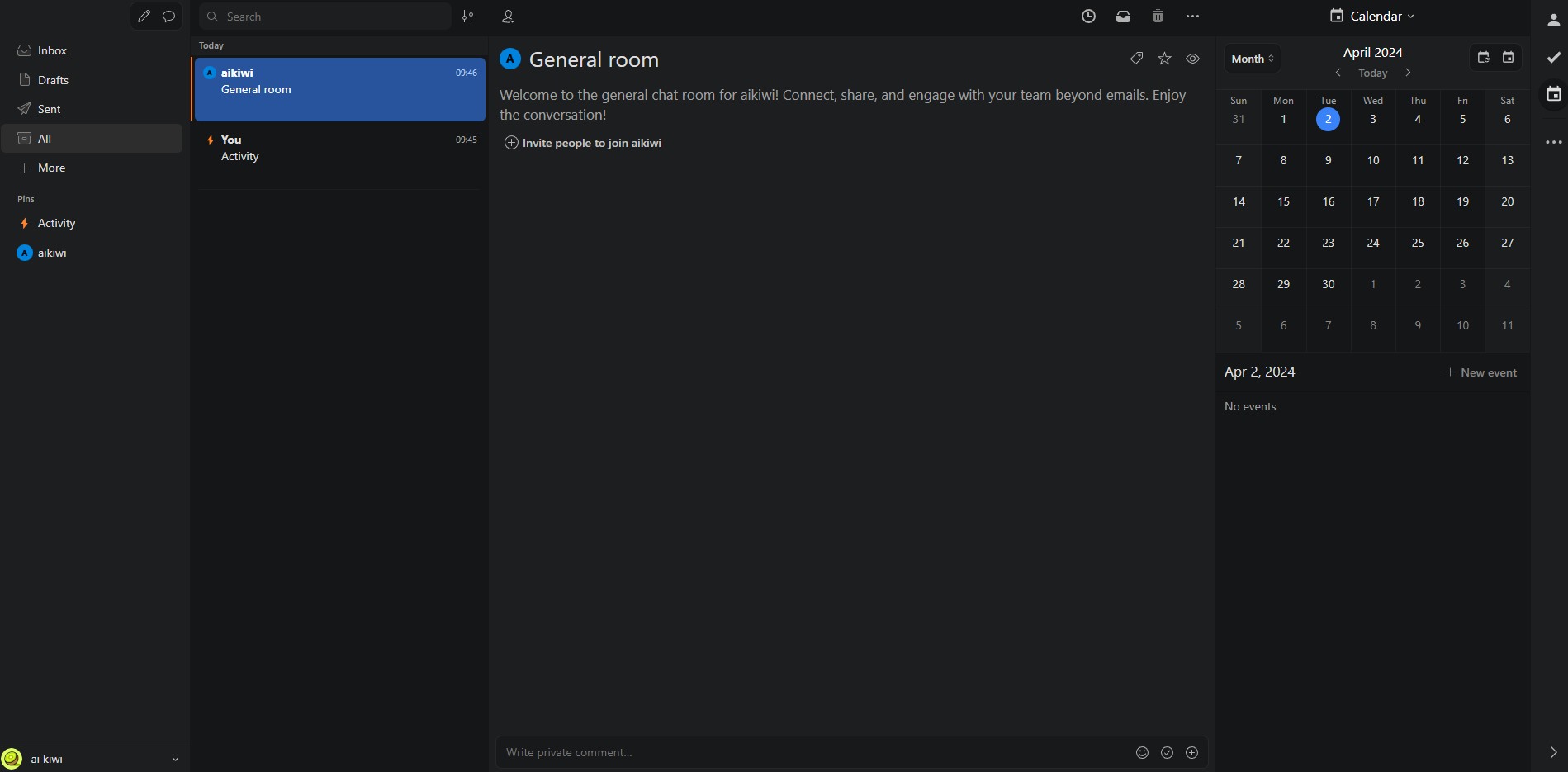Archive conversation with the inbox tray icon
Screen dimensions: 1568x772
[x=1123, y=17]
